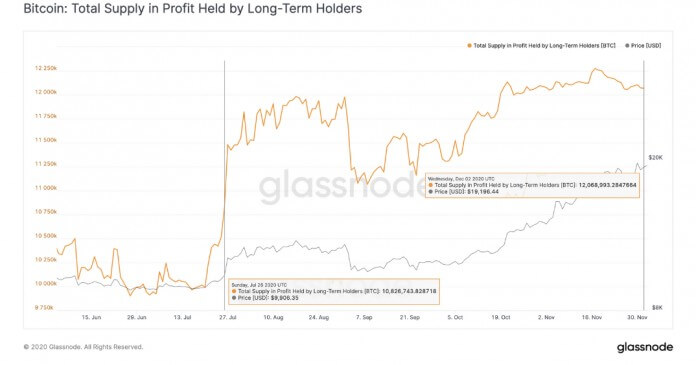Click the 12 250k y-axis label
This screenshot has width=696, height=365.
click(46, 68)
